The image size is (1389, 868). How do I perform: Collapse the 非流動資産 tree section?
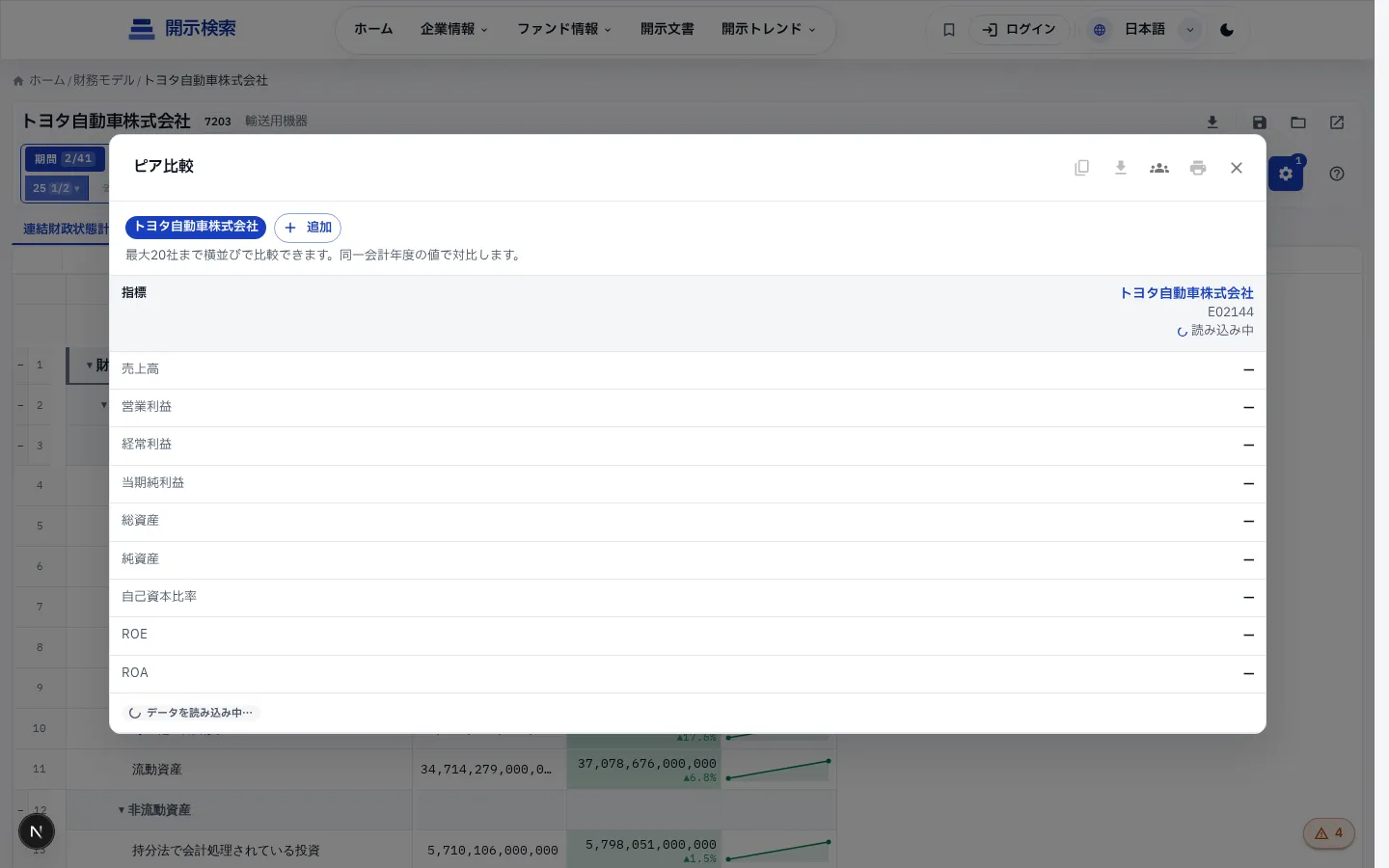[122, 810]
